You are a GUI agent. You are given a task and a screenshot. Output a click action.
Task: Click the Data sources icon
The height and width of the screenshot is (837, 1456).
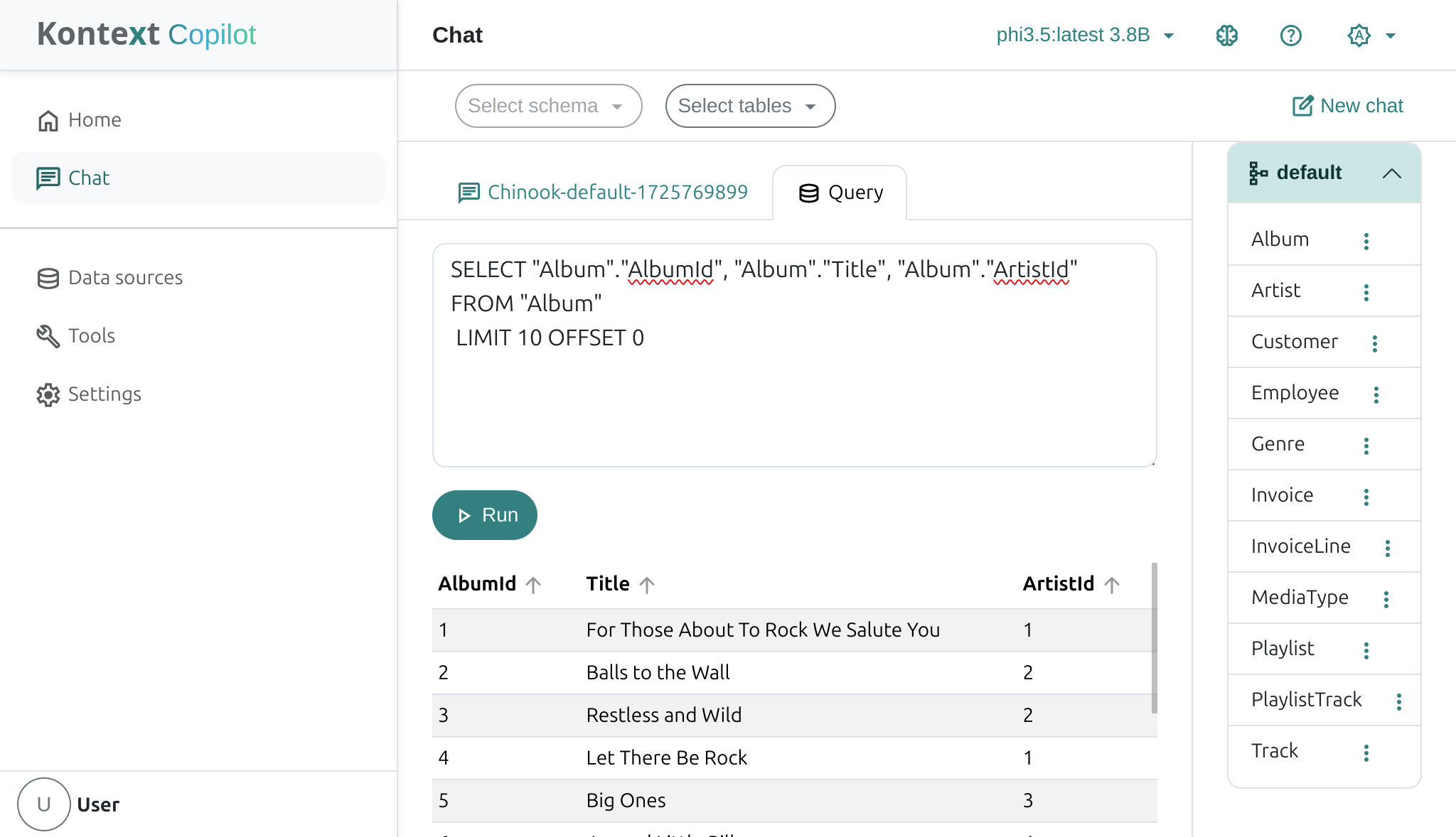47,277
